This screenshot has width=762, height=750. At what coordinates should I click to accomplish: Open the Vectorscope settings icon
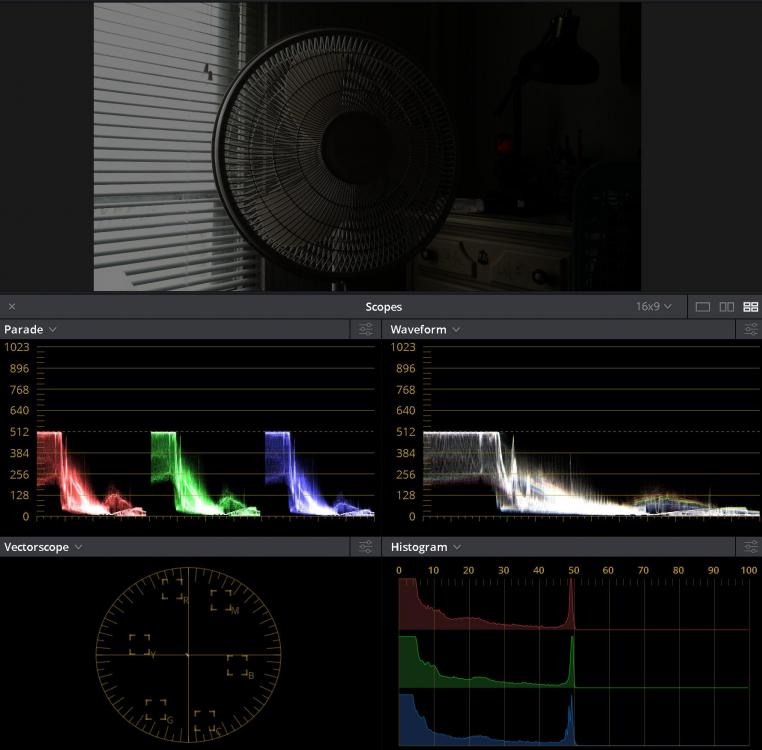coord(366,547)
